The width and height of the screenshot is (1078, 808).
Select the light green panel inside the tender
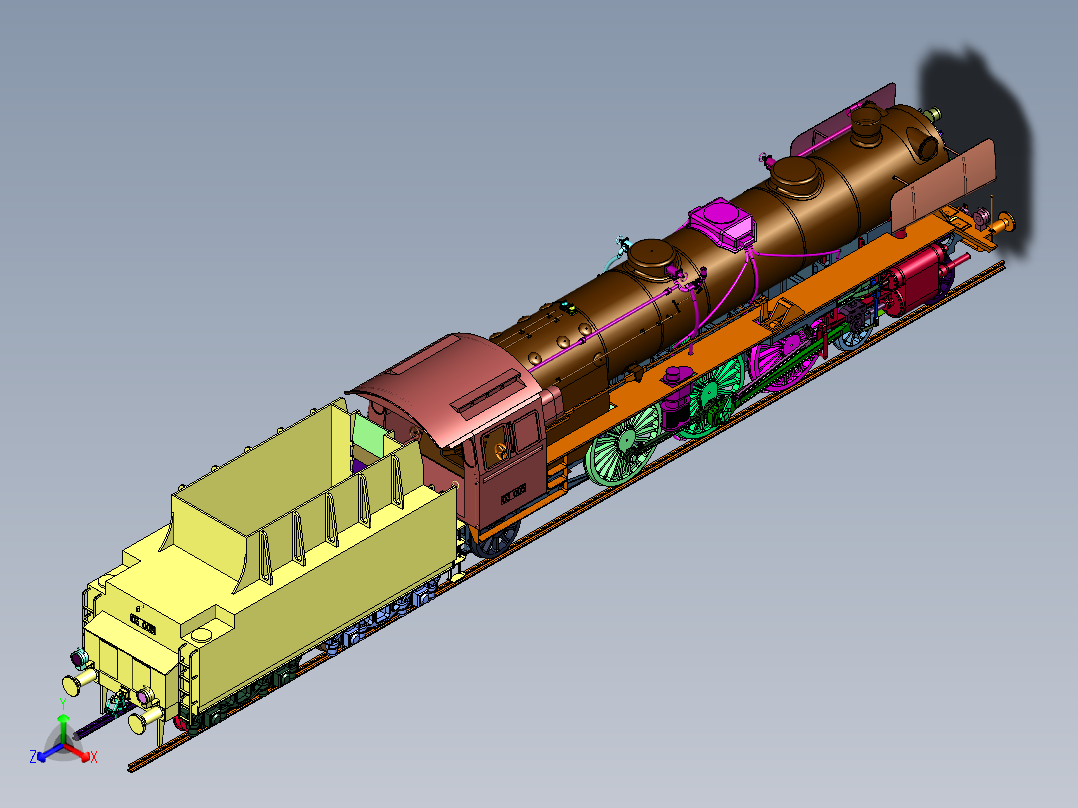pos(371,435)
